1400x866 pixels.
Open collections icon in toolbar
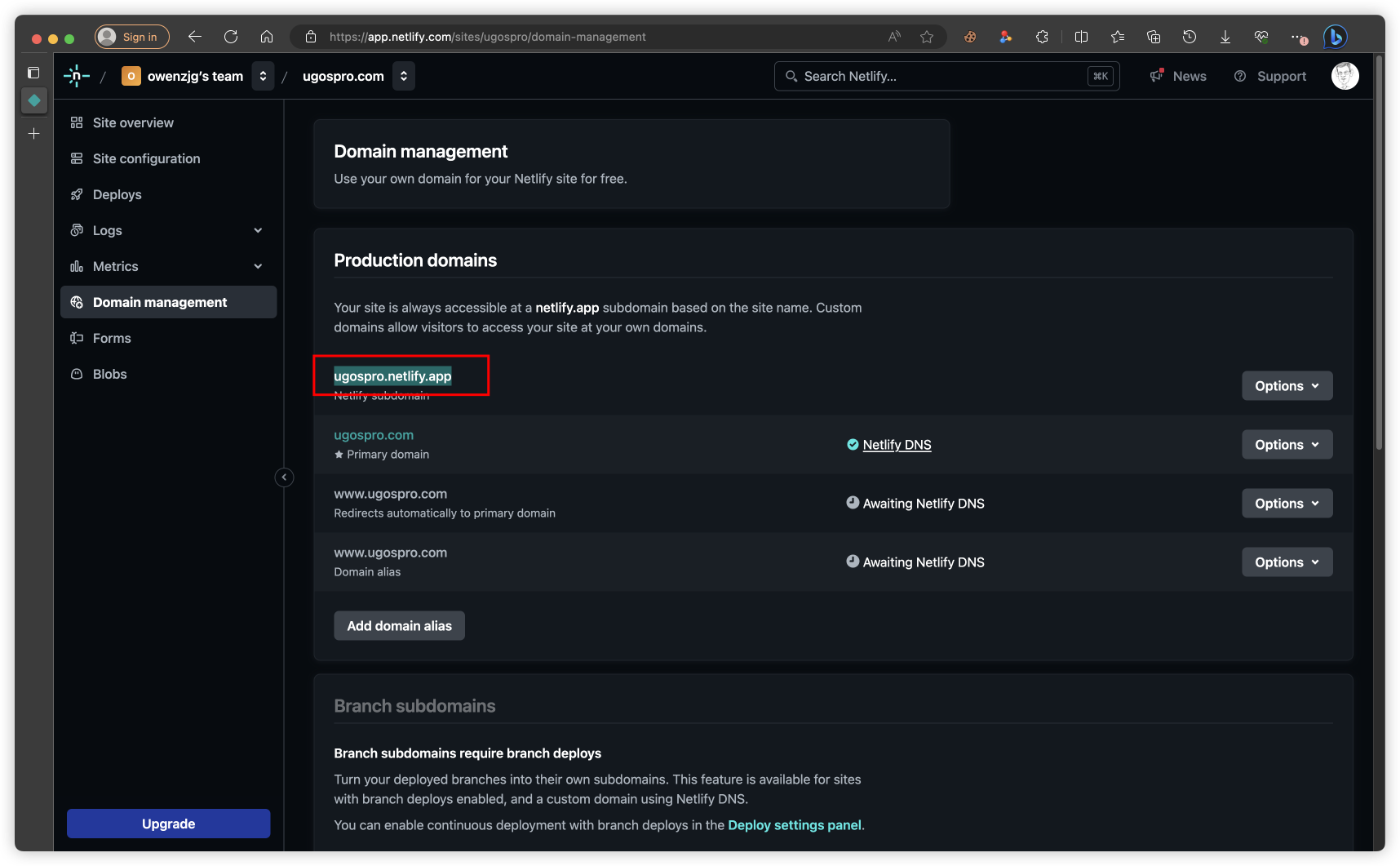(x=1154, y=37)
